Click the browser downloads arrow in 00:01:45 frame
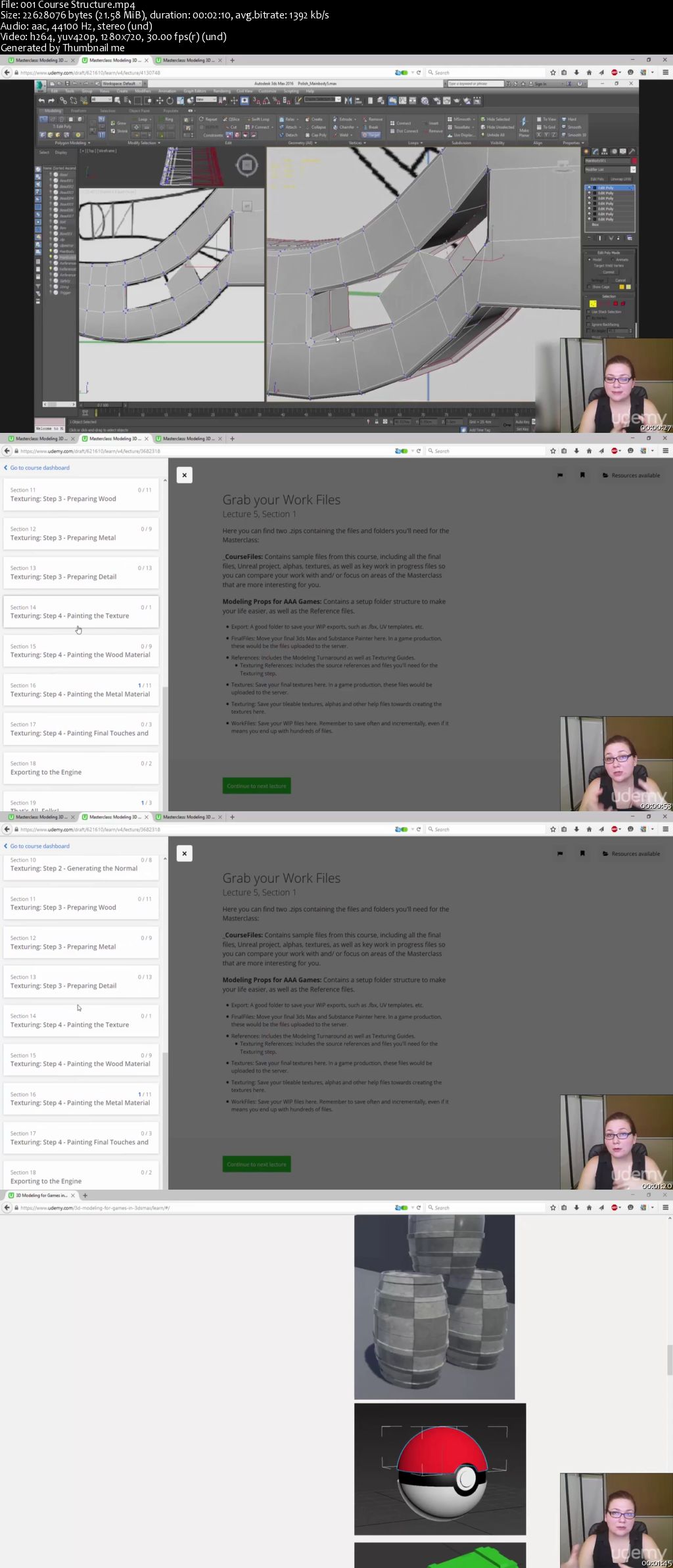The width and height of the screenshot is (673, 1568). click(576, 1207)
